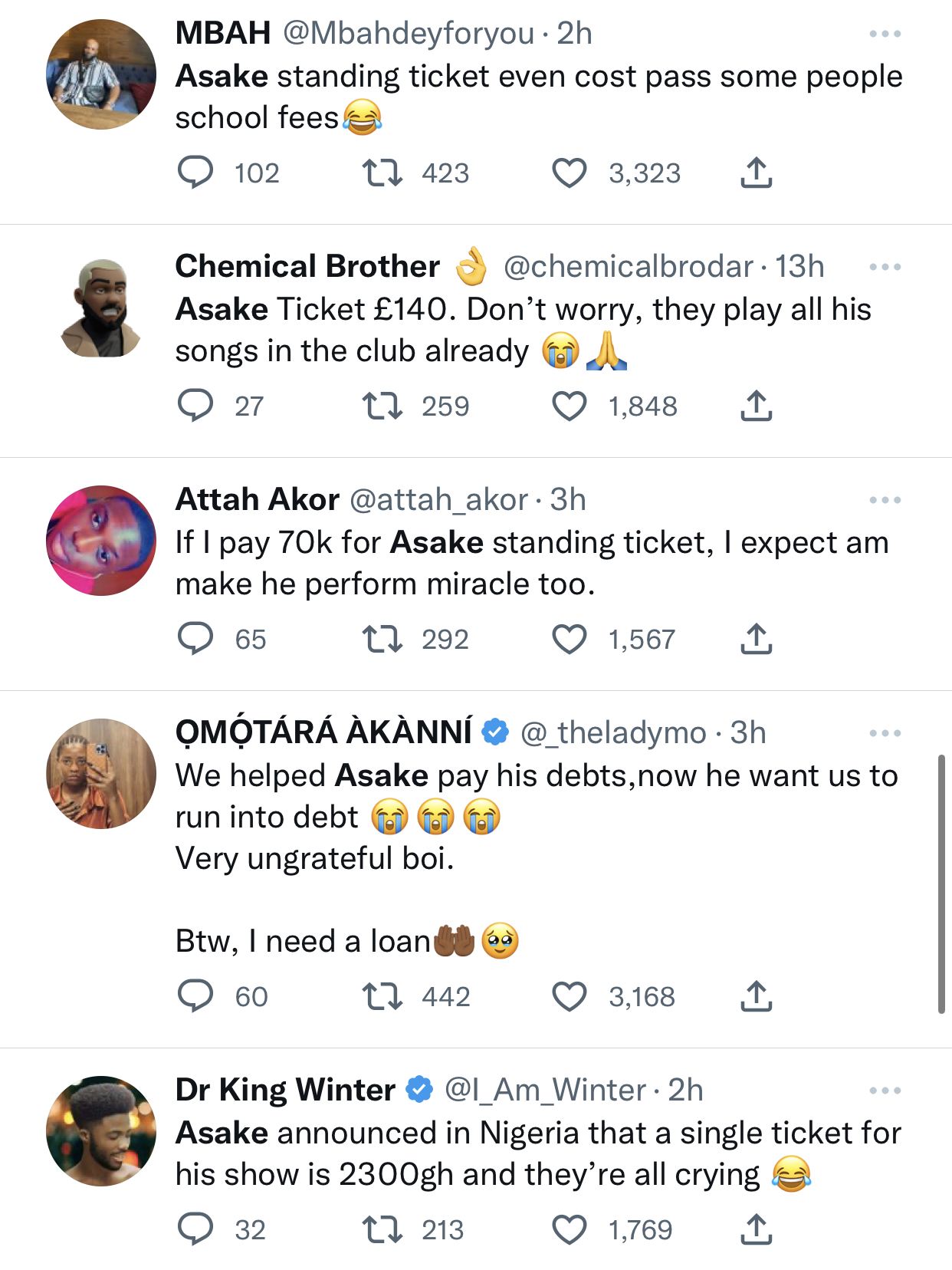Image resolution: width=952 pixels, height=1270 pixels.
Task: Open more options on MBAH's tweet
Action: click(x=885, y=34)
